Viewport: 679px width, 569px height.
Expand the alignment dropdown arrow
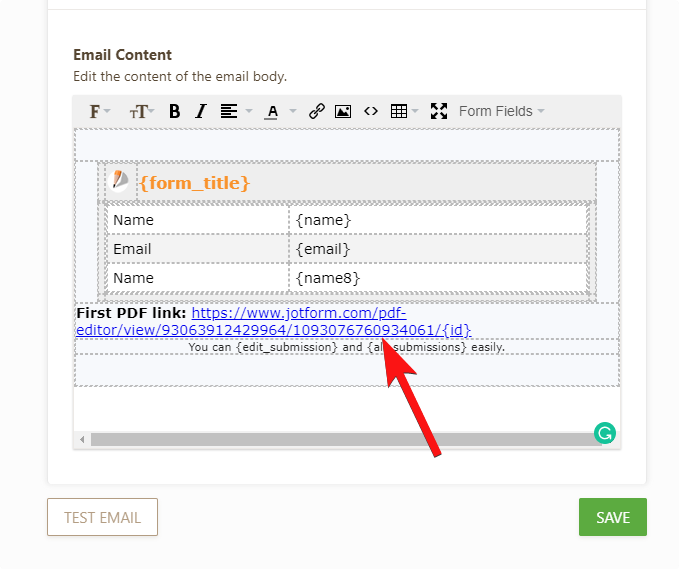click(x=249, y=111)
